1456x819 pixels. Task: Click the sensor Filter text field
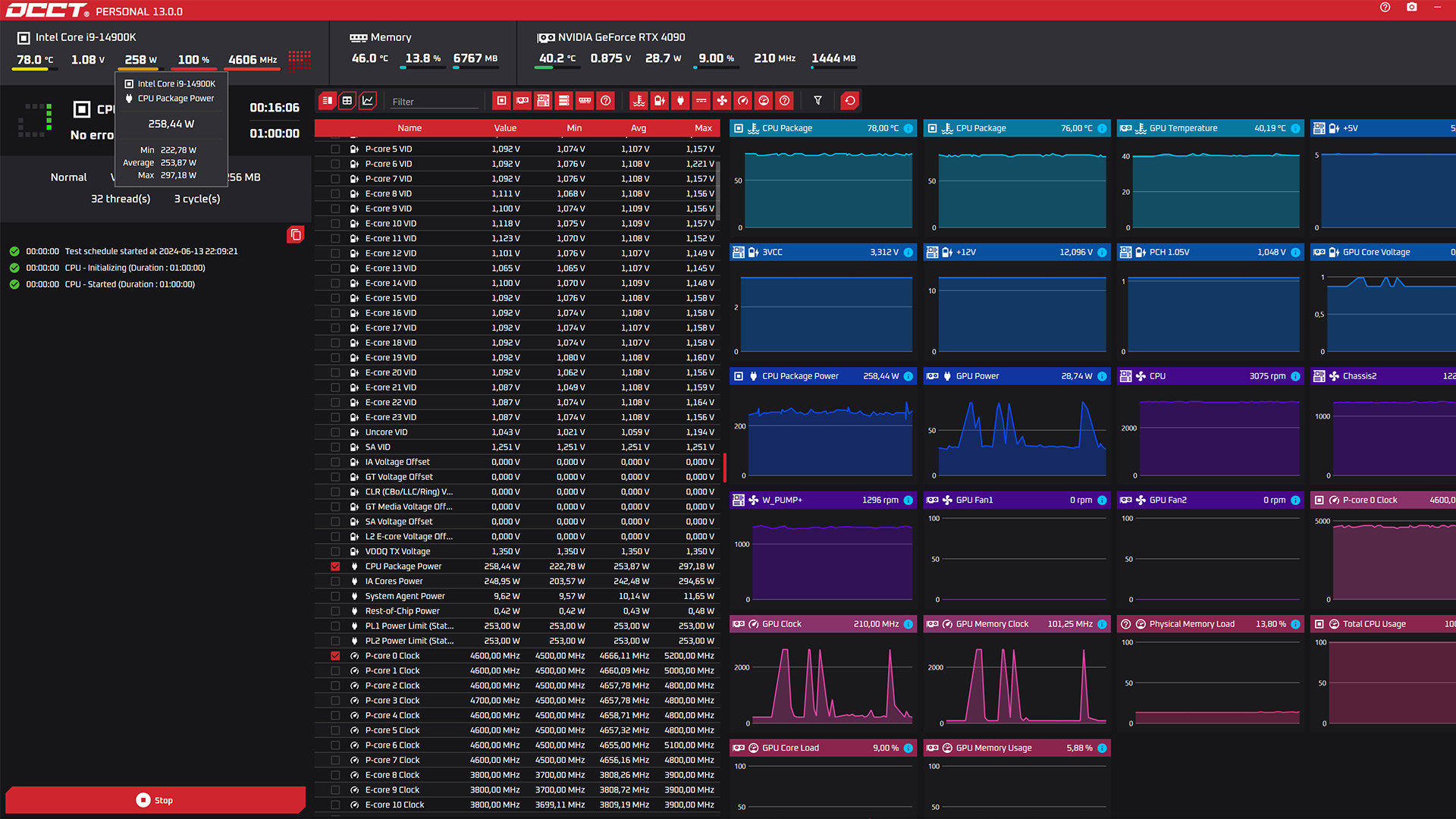(434, 102)
